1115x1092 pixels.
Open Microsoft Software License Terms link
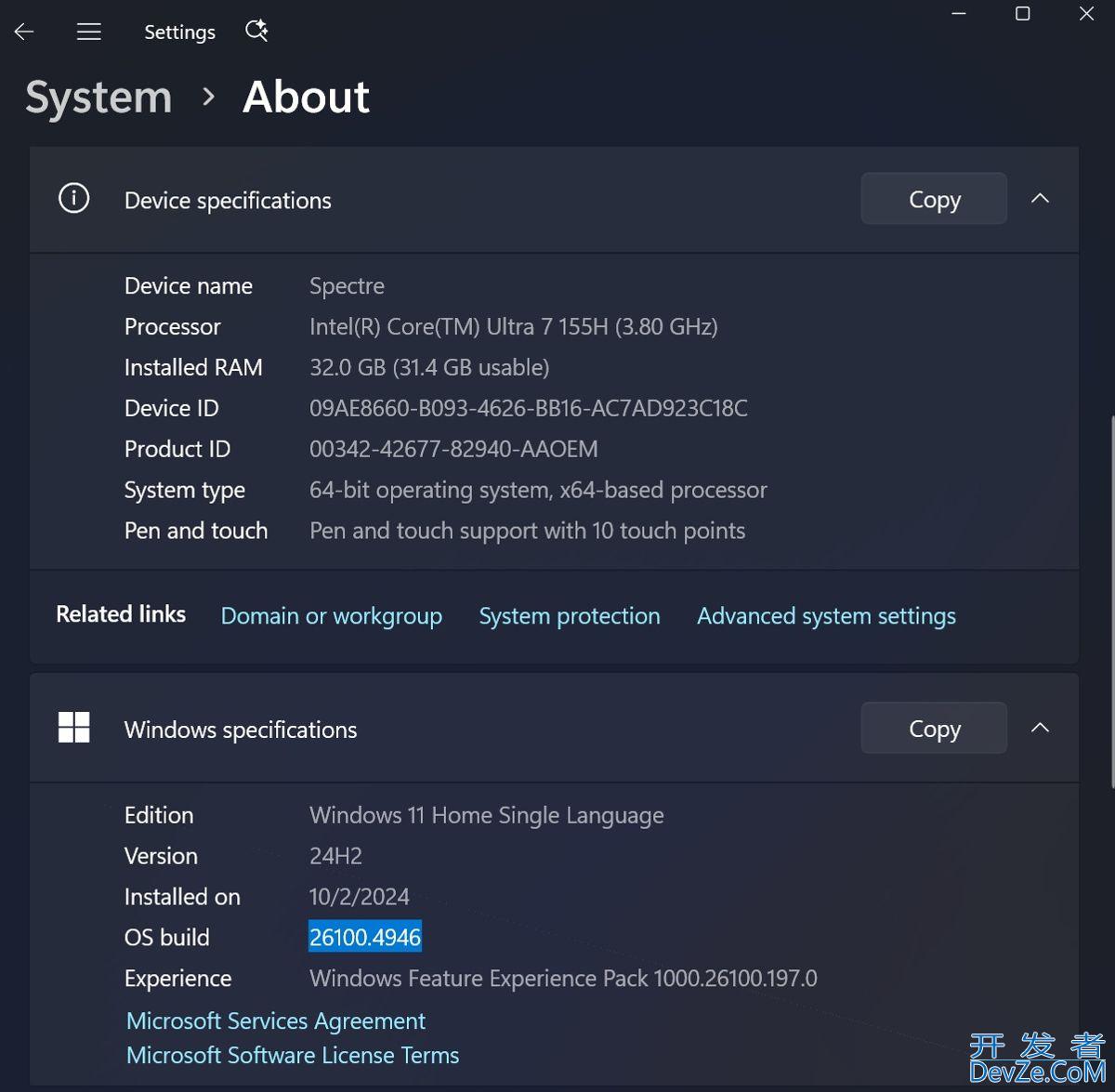(x=293, y=1055)
